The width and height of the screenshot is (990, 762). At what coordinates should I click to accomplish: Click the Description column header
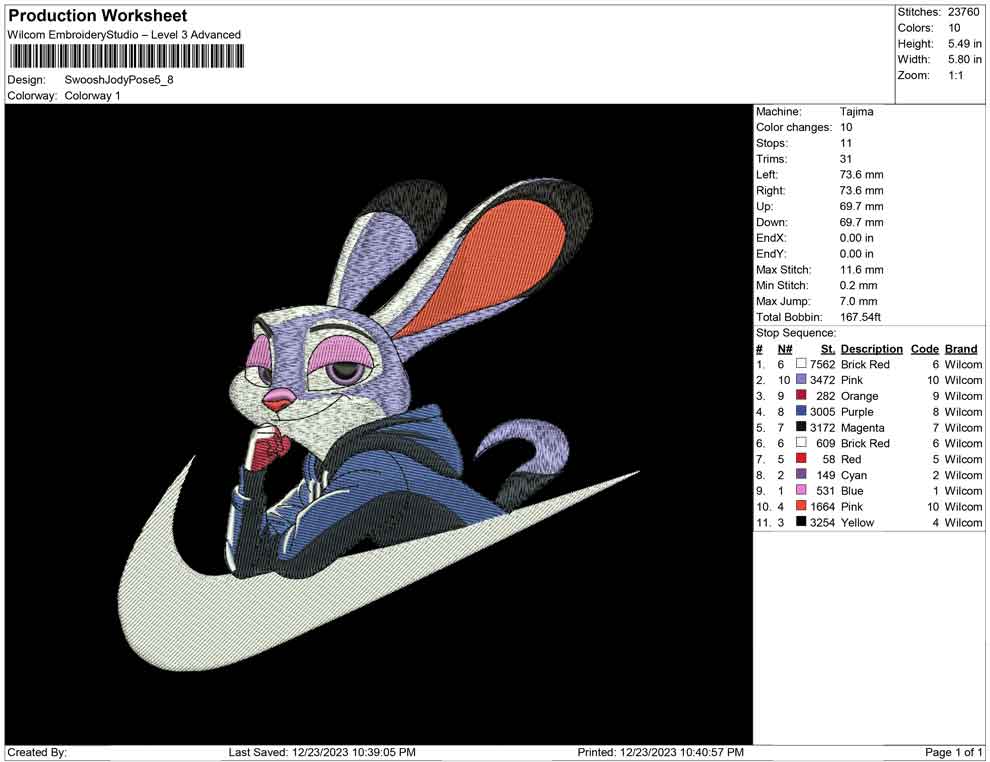[x=871, y=349]
